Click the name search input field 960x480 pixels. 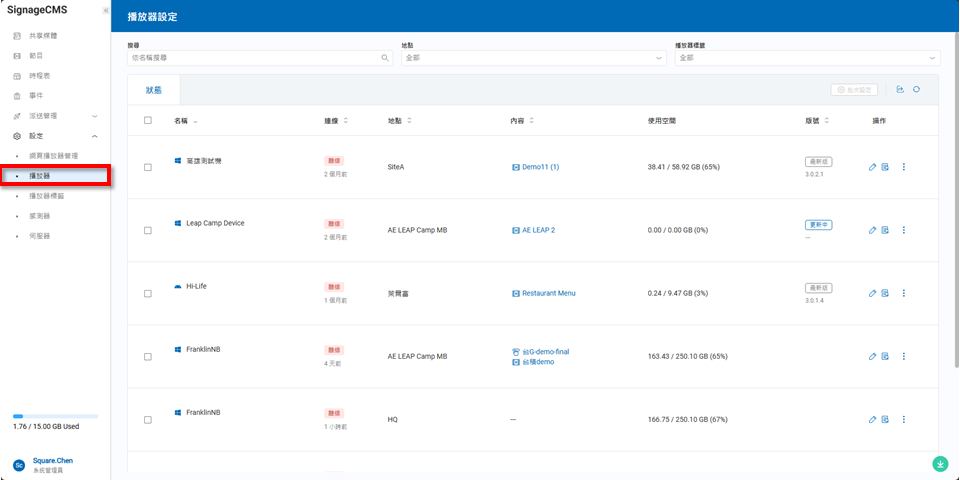click(254, 59)
